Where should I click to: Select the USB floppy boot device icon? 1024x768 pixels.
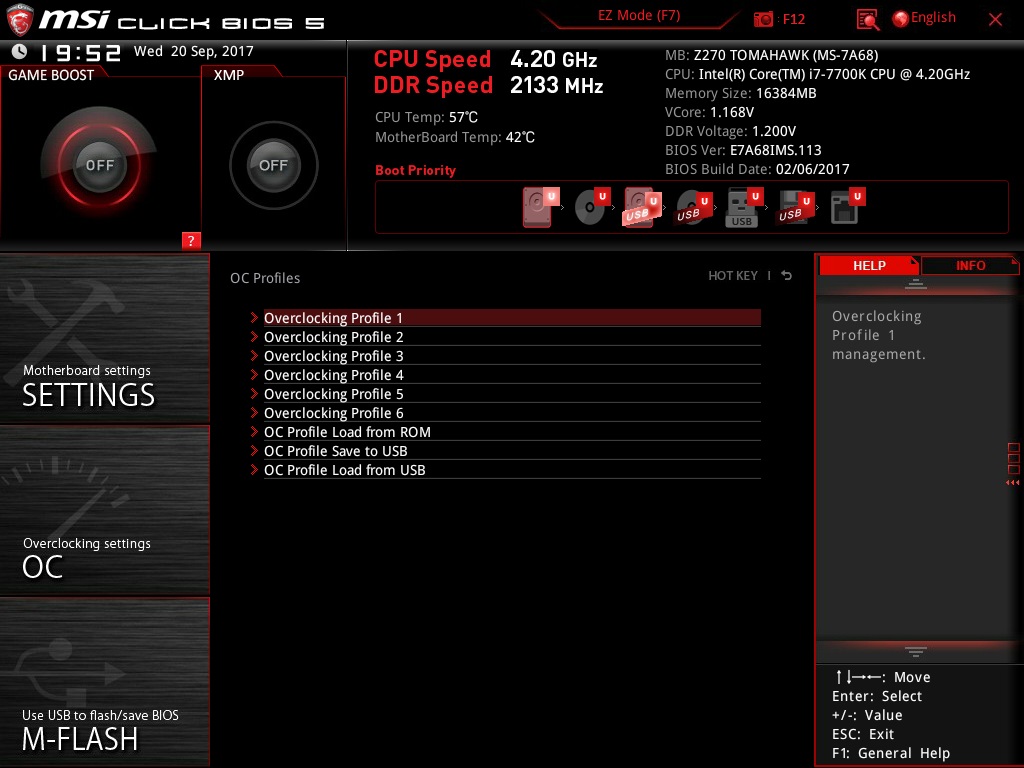[795, 207]
